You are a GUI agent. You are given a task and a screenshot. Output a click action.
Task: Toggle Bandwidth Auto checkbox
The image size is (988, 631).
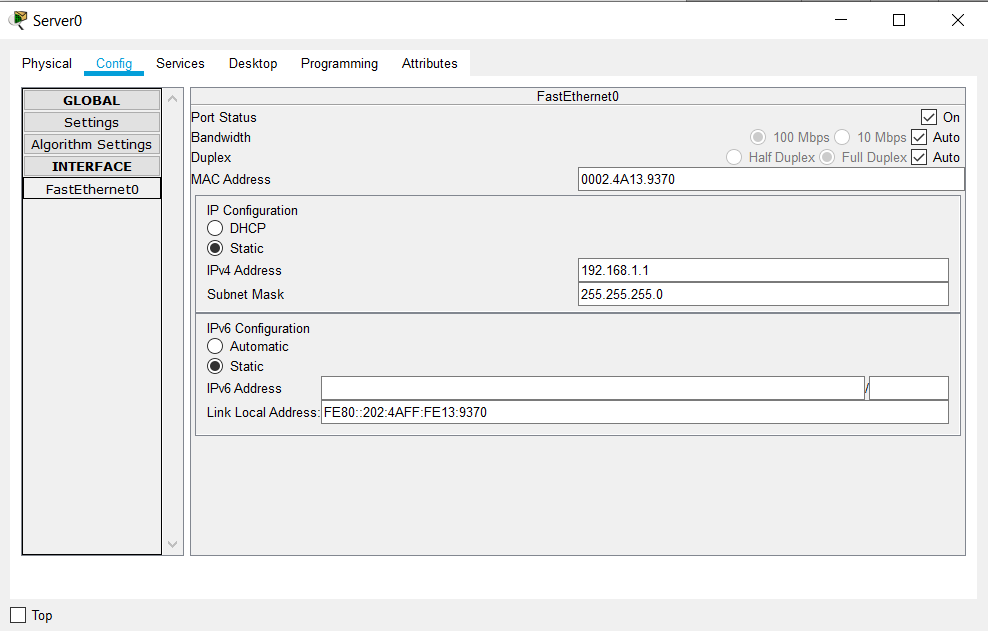[x=919, y=137]
